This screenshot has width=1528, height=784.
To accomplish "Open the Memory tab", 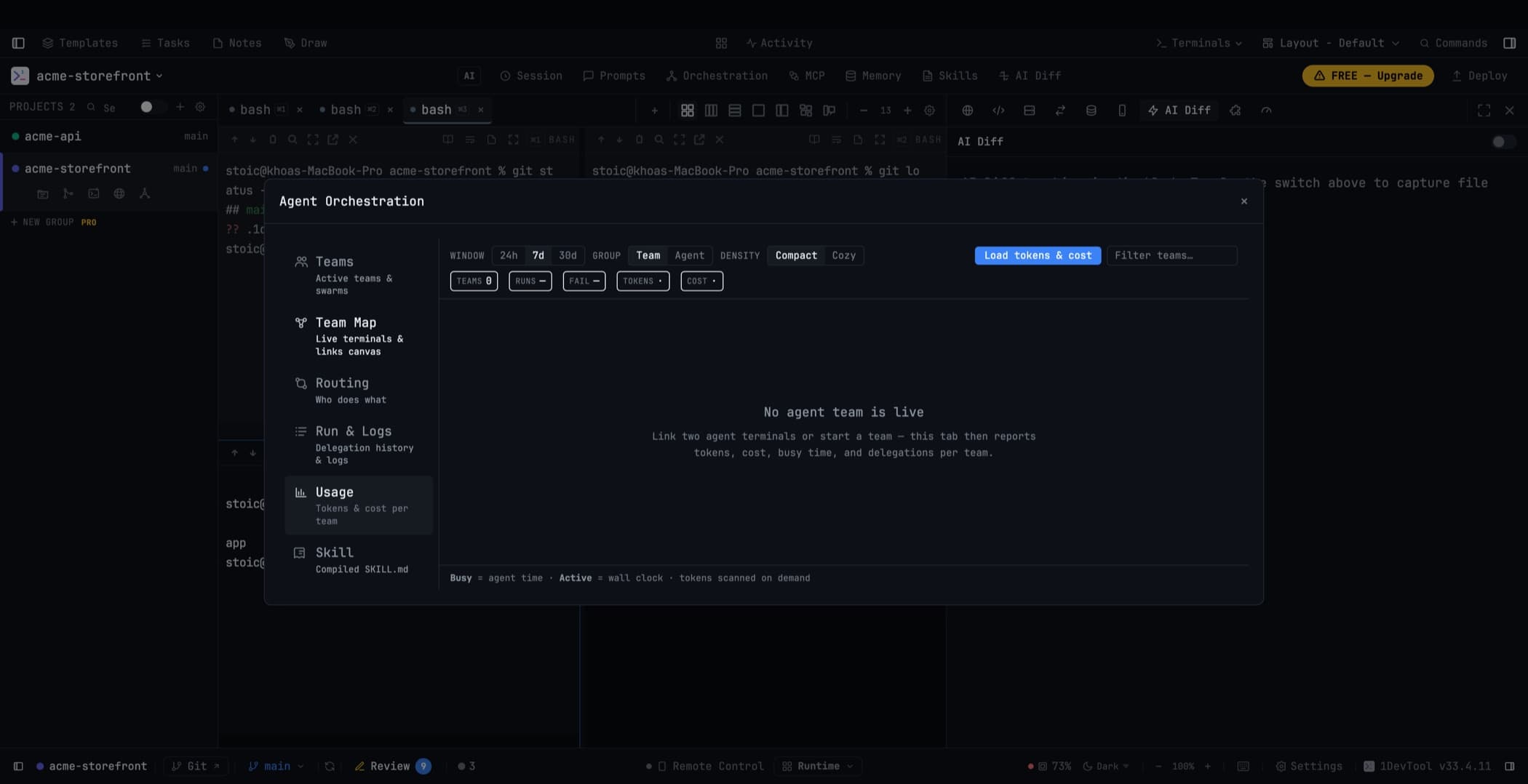I will (x=873, y=76).
